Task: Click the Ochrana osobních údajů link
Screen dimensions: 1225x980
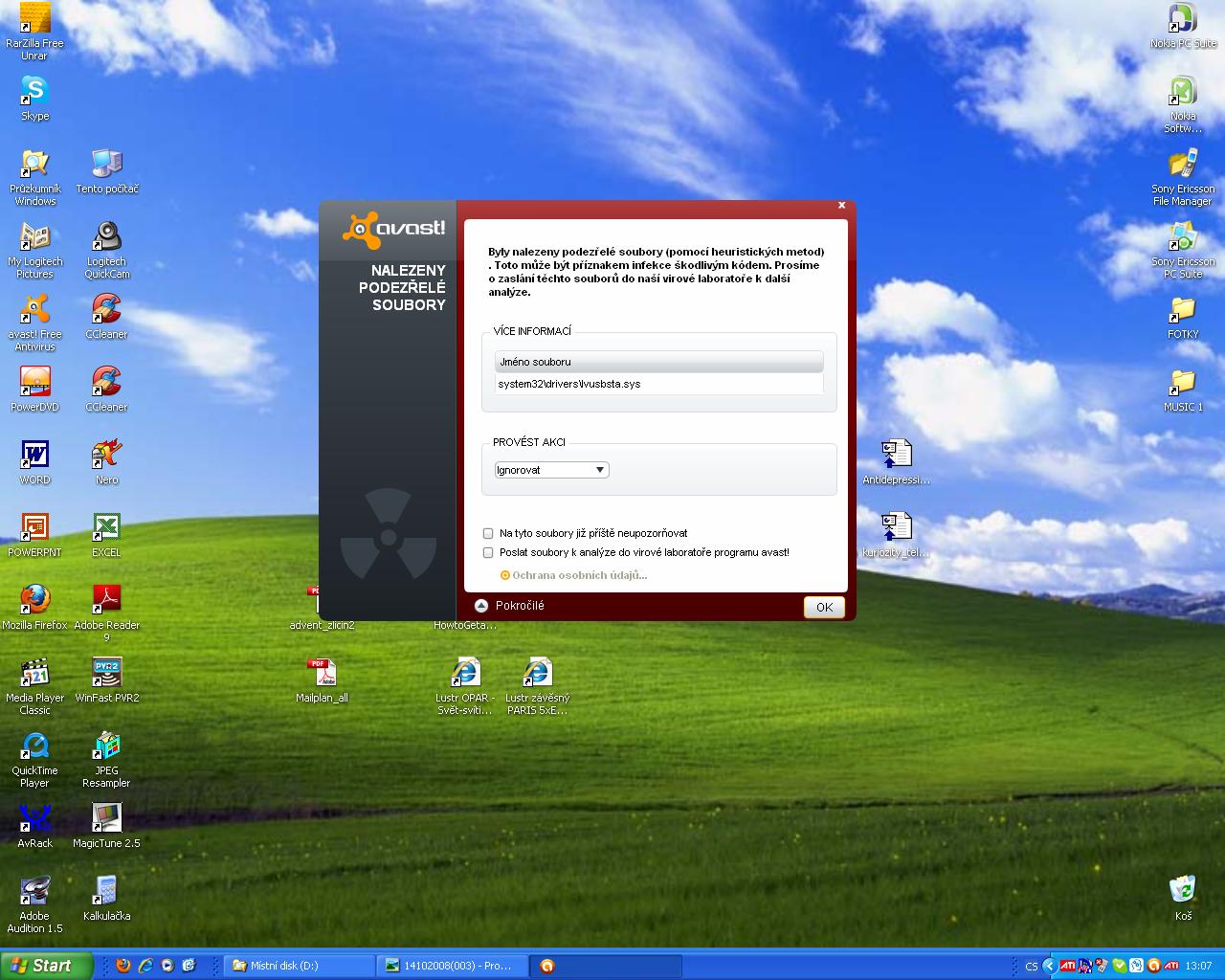Action: [x=579, y=575]
